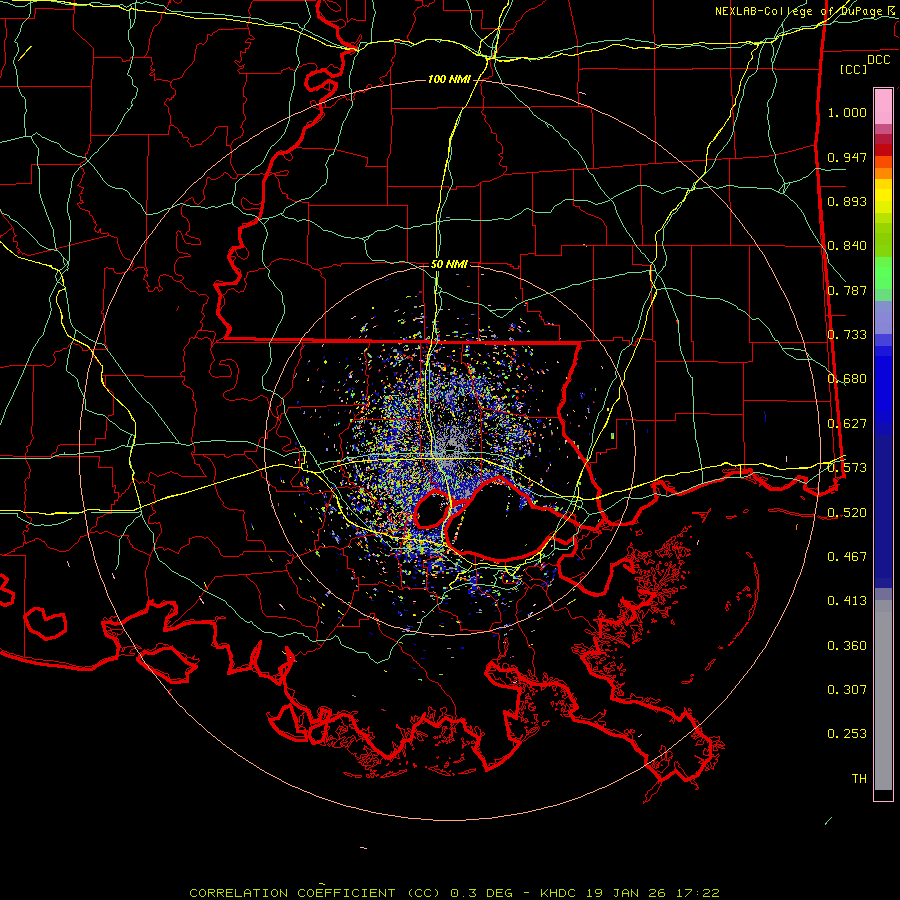Click the 0.467 legend value
The height and width of the screenshot is (900, 900).
(x=847, y=557)
